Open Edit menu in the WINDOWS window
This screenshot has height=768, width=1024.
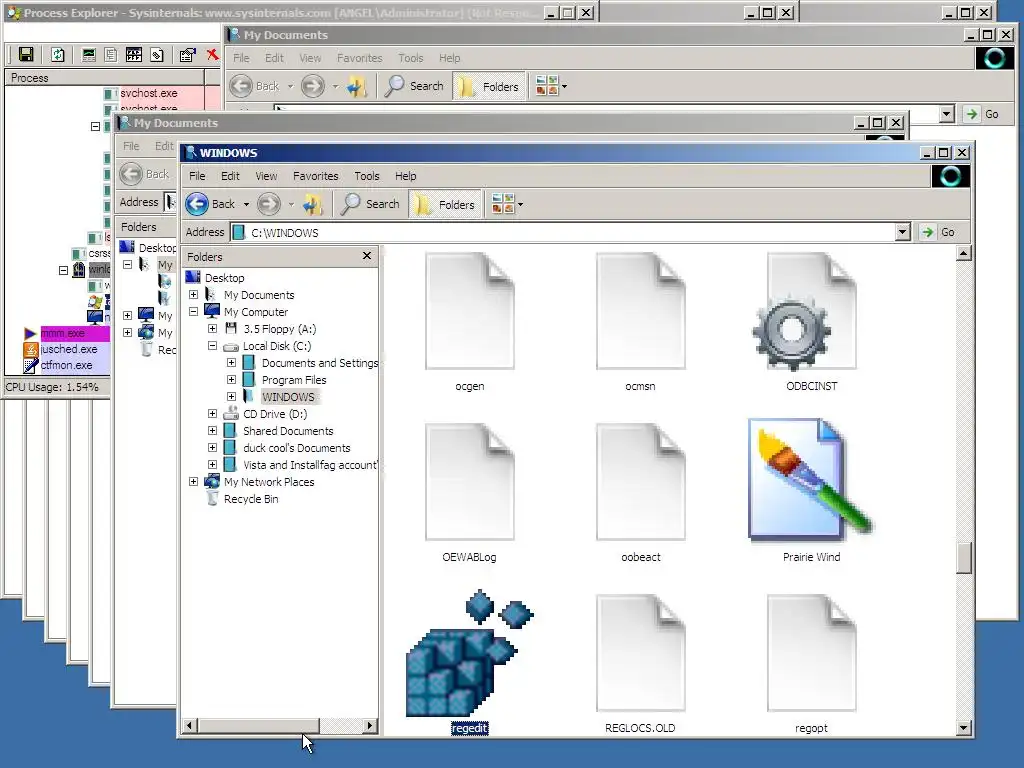230,176
